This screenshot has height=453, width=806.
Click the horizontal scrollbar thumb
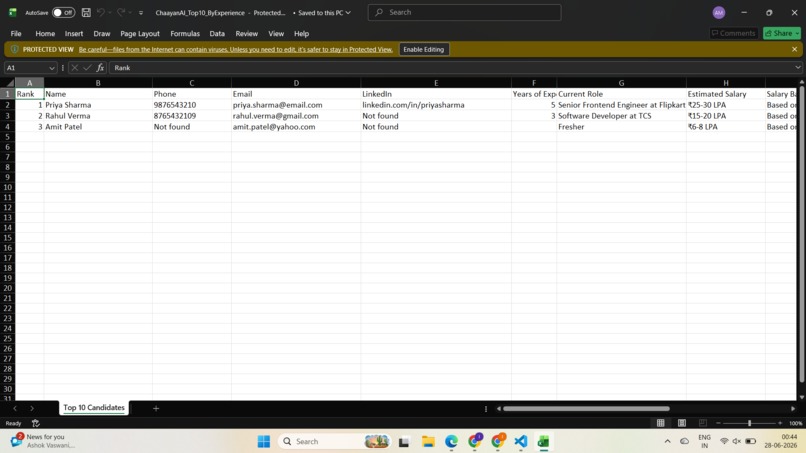(586, 409)
